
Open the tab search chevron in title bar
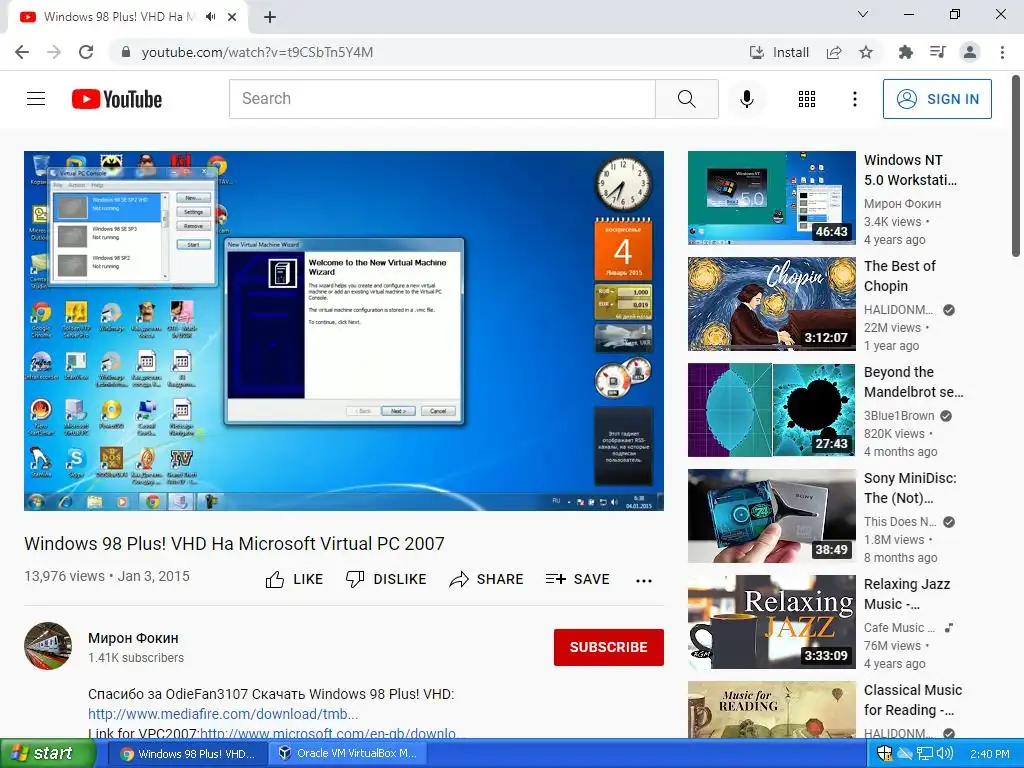point(863,14)
